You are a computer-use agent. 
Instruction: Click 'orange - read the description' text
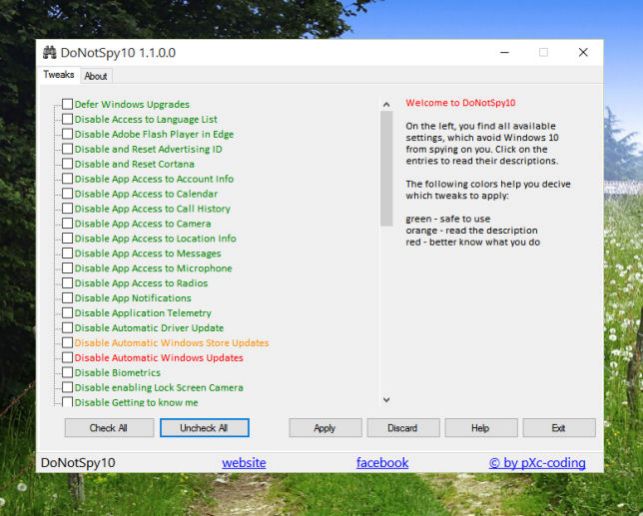click(x=472, y=231)
